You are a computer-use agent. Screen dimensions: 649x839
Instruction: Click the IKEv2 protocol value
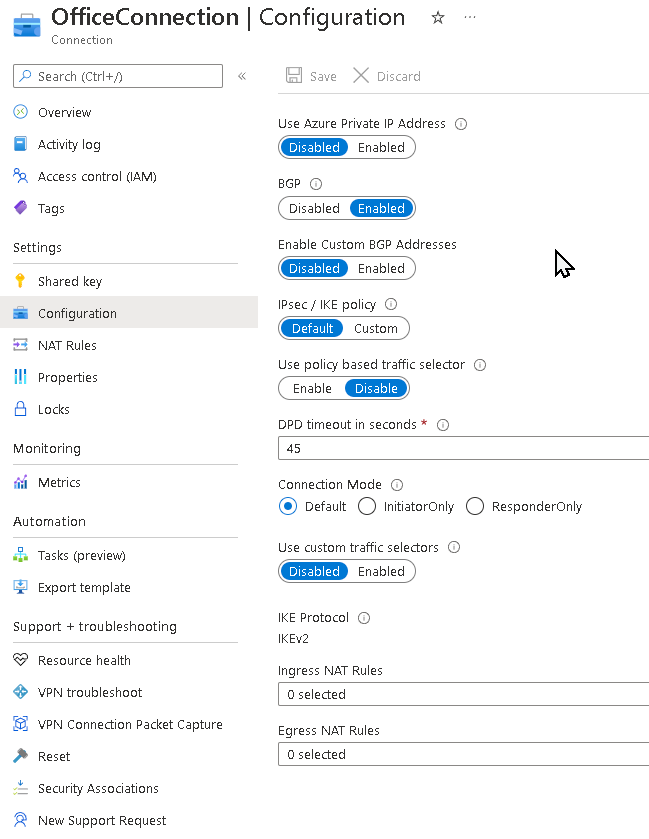[x=293, y=639]
